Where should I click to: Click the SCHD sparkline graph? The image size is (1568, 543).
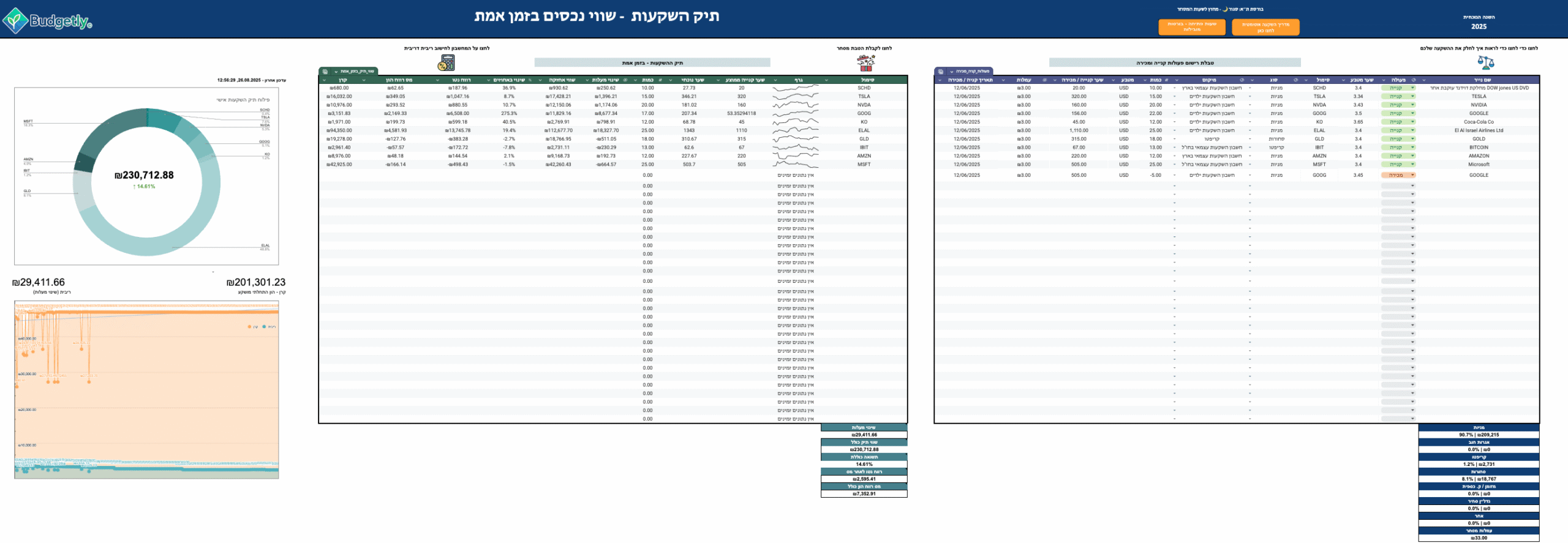795,88
